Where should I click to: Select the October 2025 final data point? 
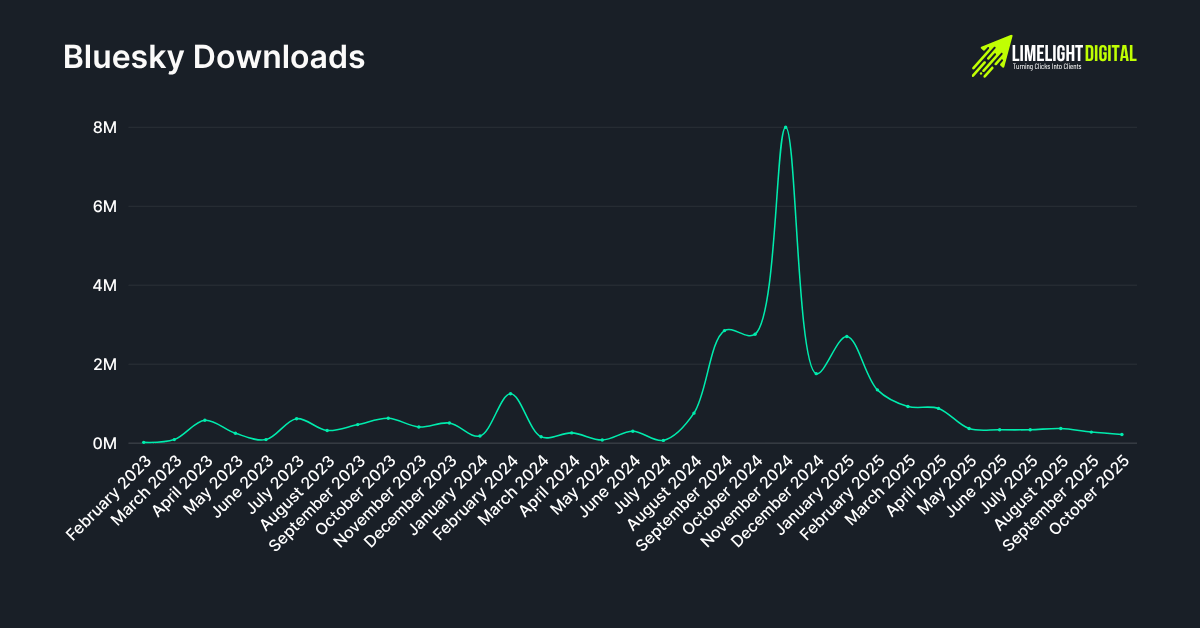pos(1122,434)
